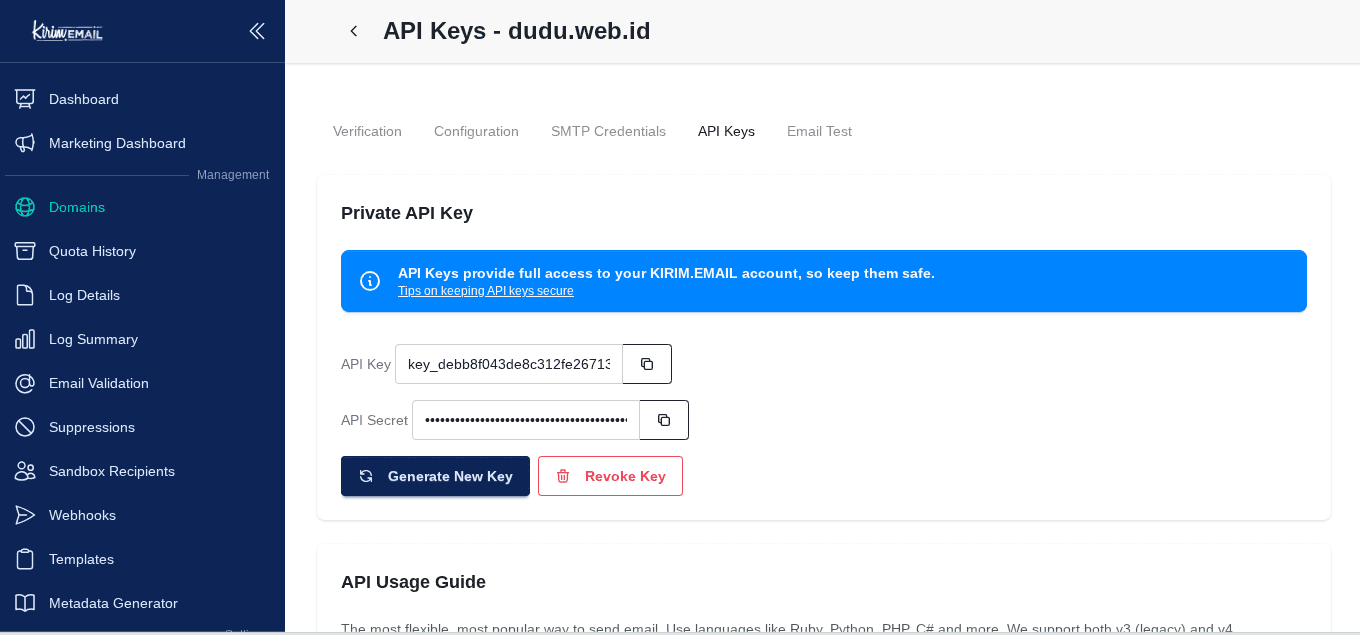Collapse the sidebar with the double-chevron

coord(257,31)
